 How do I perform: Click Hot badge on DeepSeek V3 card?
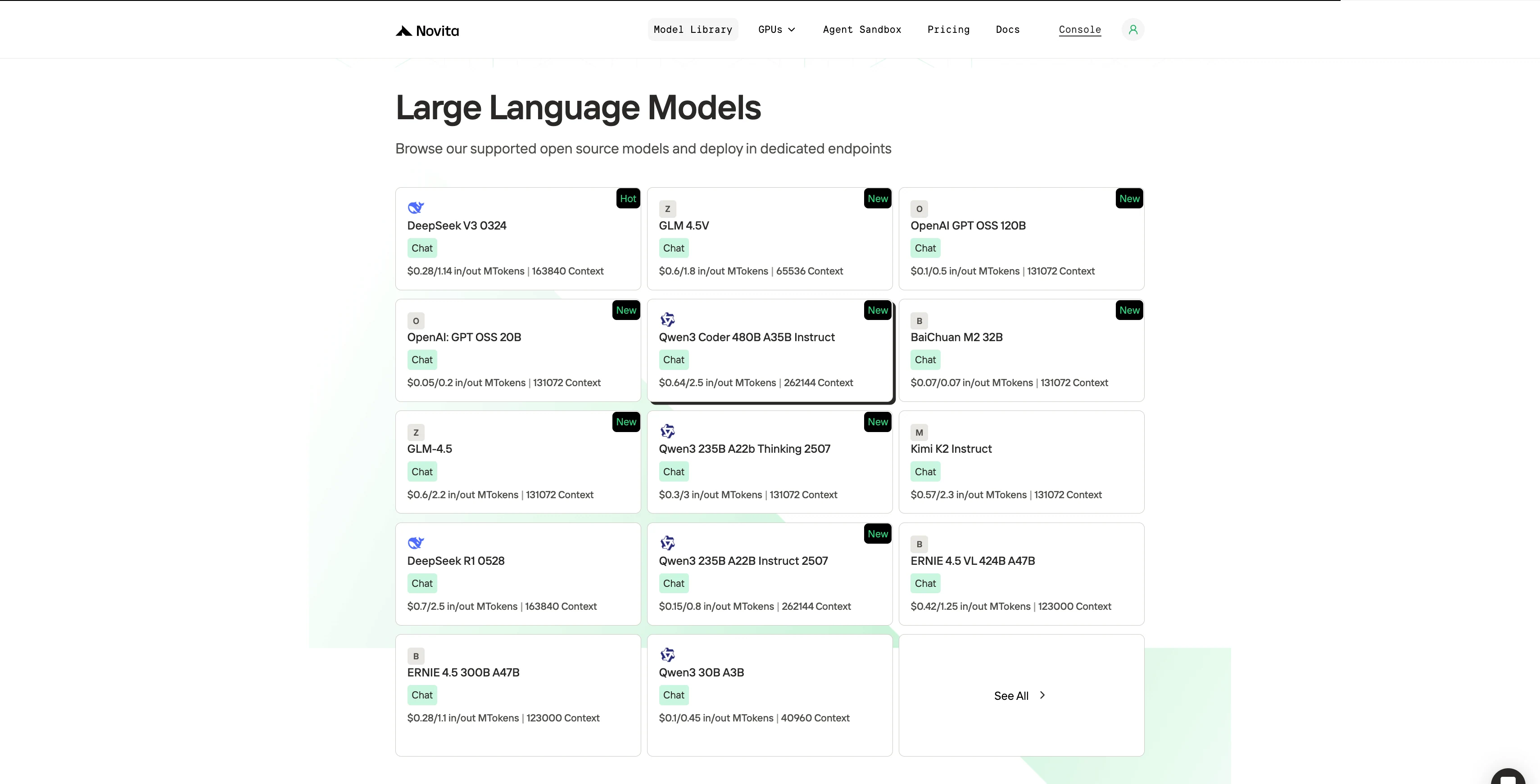[628, 198]
